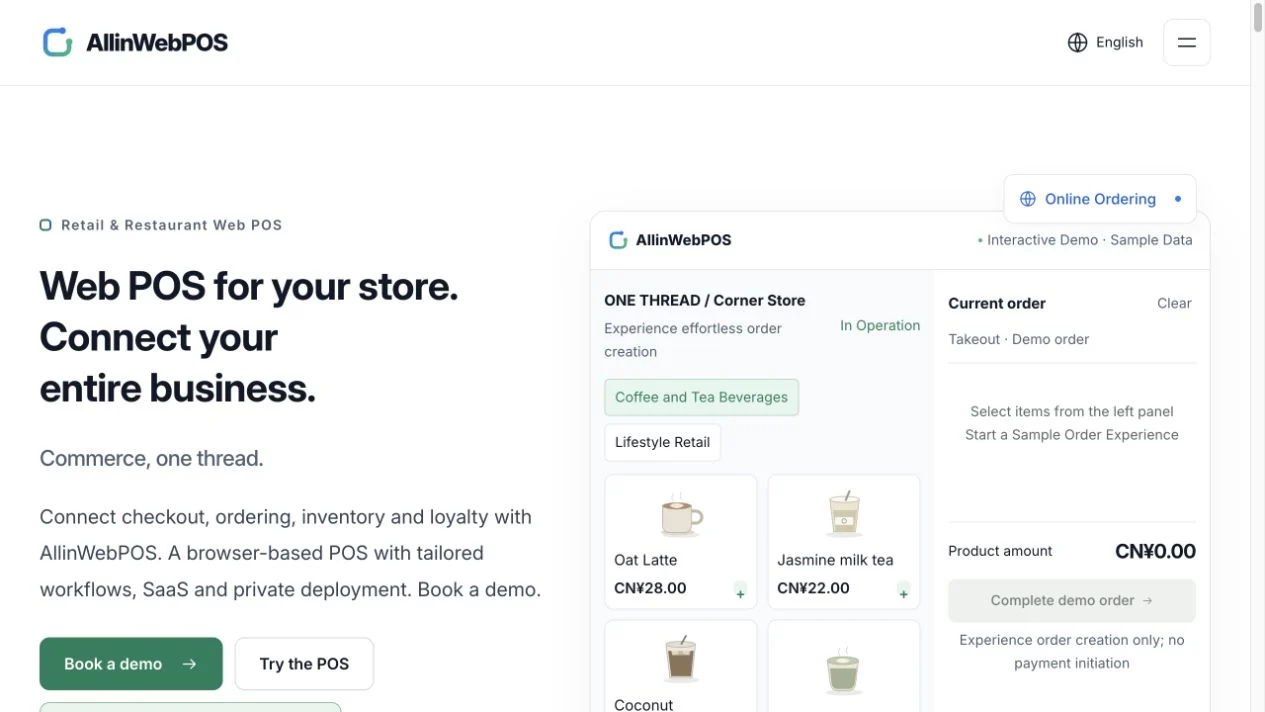Click the 'Takeout · Demo order' text

pos(1018,339)
